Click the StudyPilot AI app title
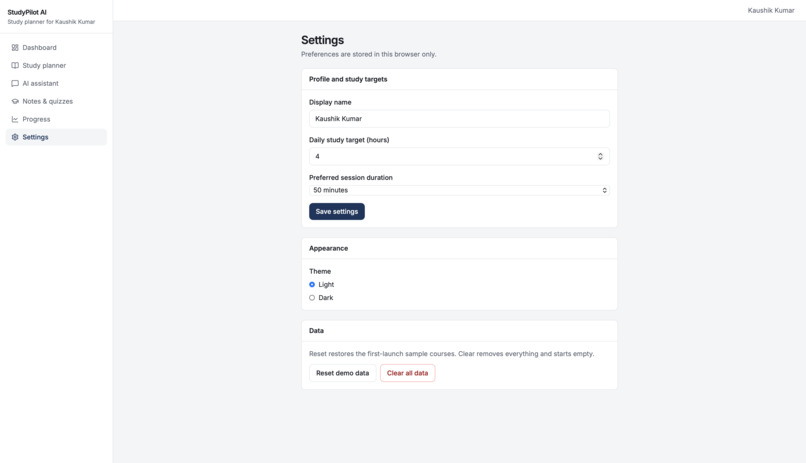This screenshot has height=463, width=806. tap(27, 12)
